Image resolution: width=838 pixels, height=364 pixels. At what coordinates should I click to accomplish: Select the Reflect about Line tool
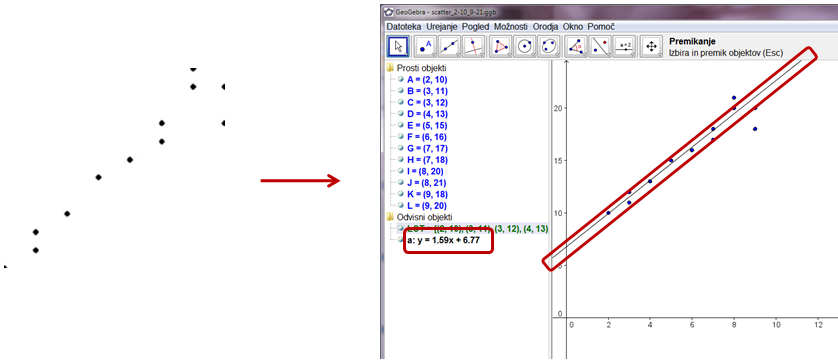click(600, 47)
